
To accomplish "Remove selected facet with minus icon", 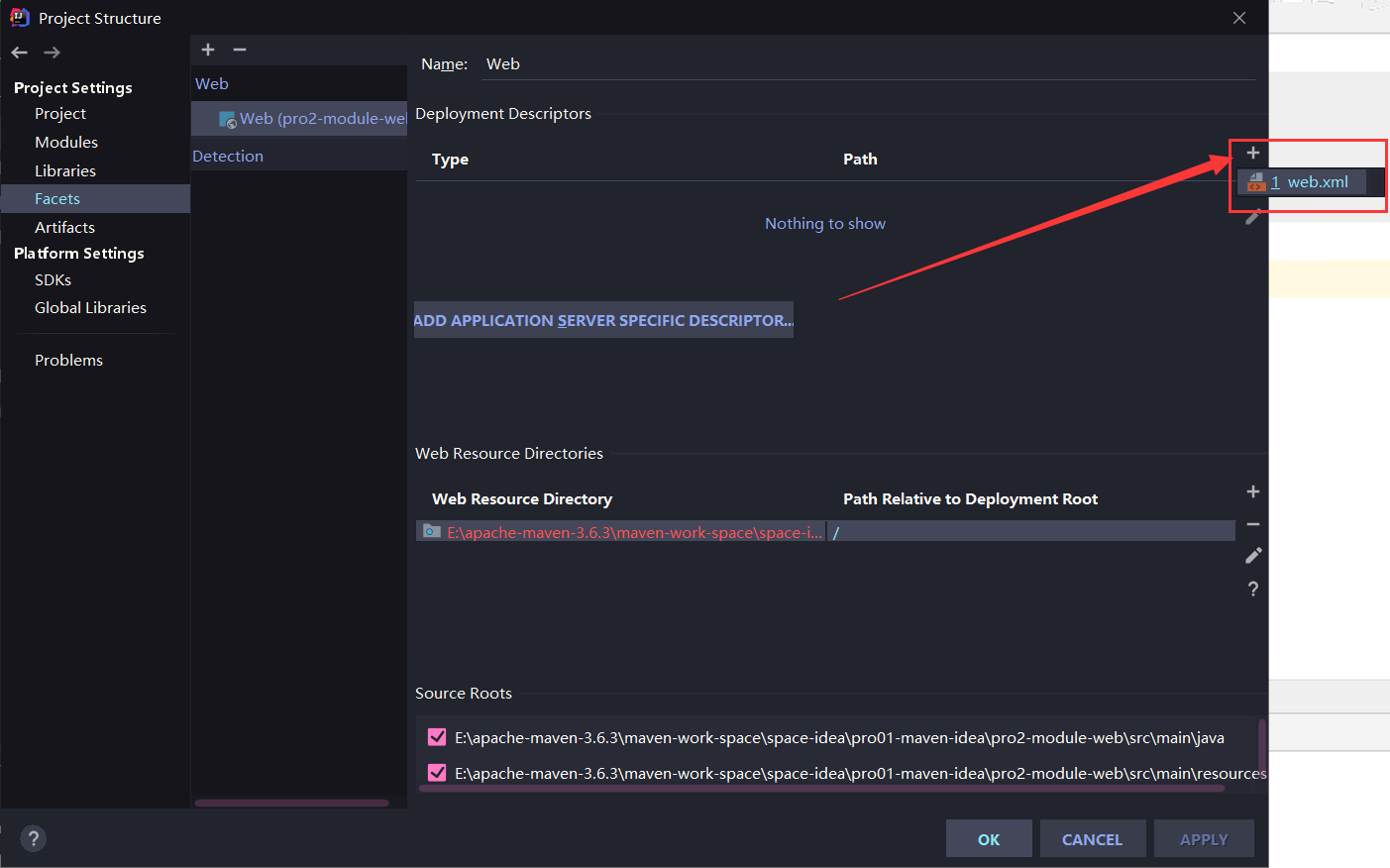I will tap(240, 50).
